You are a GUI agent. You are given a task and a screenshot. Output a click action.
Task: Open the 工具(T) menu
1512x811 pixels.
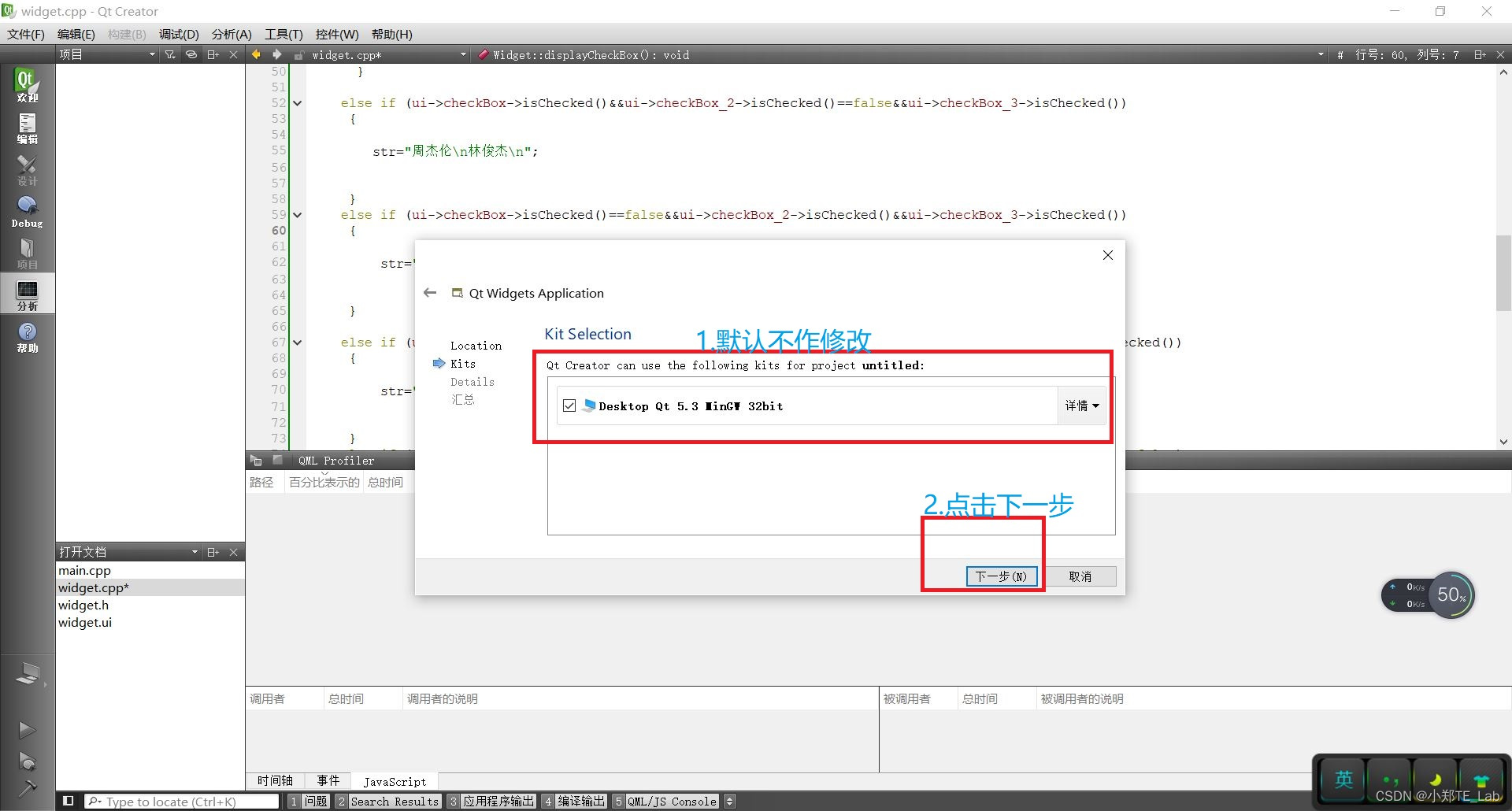point(283,34)
